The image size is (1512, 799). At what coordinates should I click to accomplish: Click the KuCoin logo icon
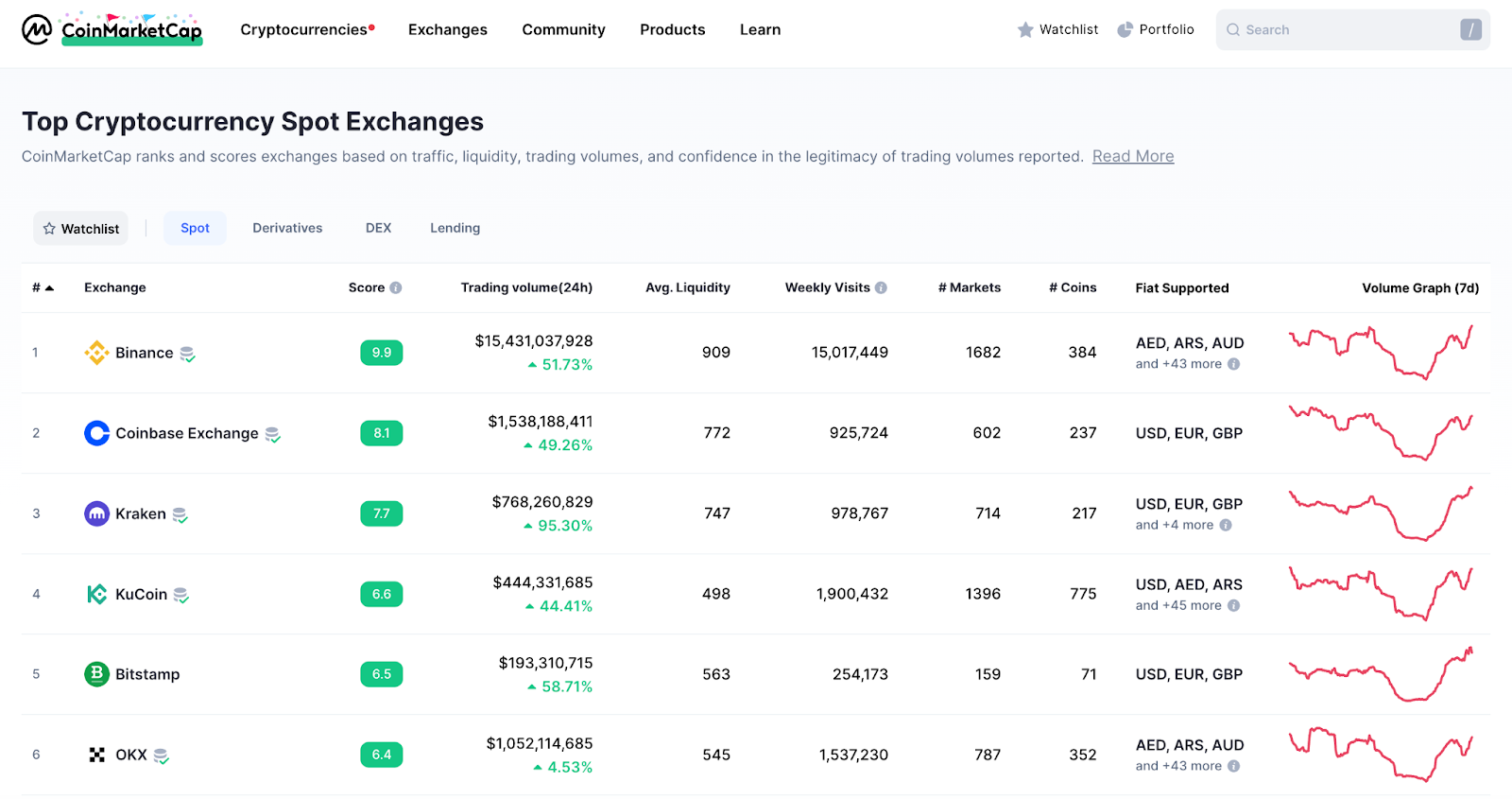click(x=96, y=594)
